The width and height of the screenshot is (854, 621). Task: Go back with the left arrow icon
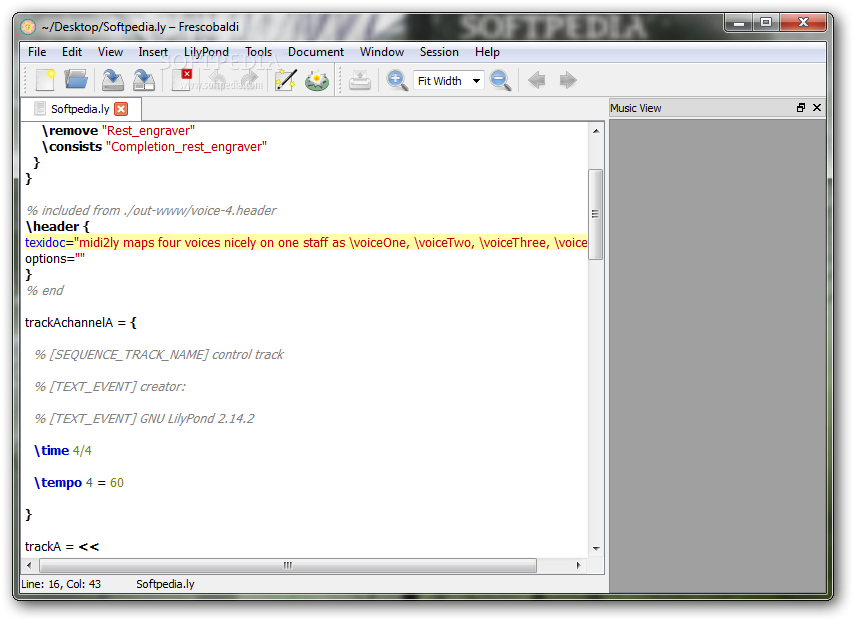click(536, 80)
